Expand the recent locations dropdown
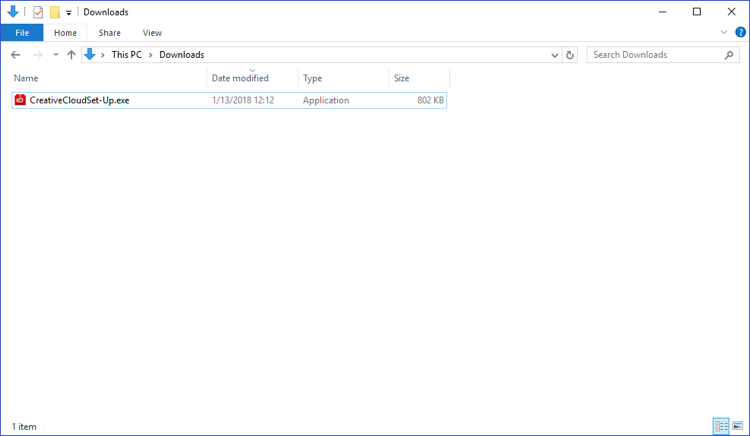Viewport: 750px width, 436px height. pyautogui.click(x=56, y=55)
